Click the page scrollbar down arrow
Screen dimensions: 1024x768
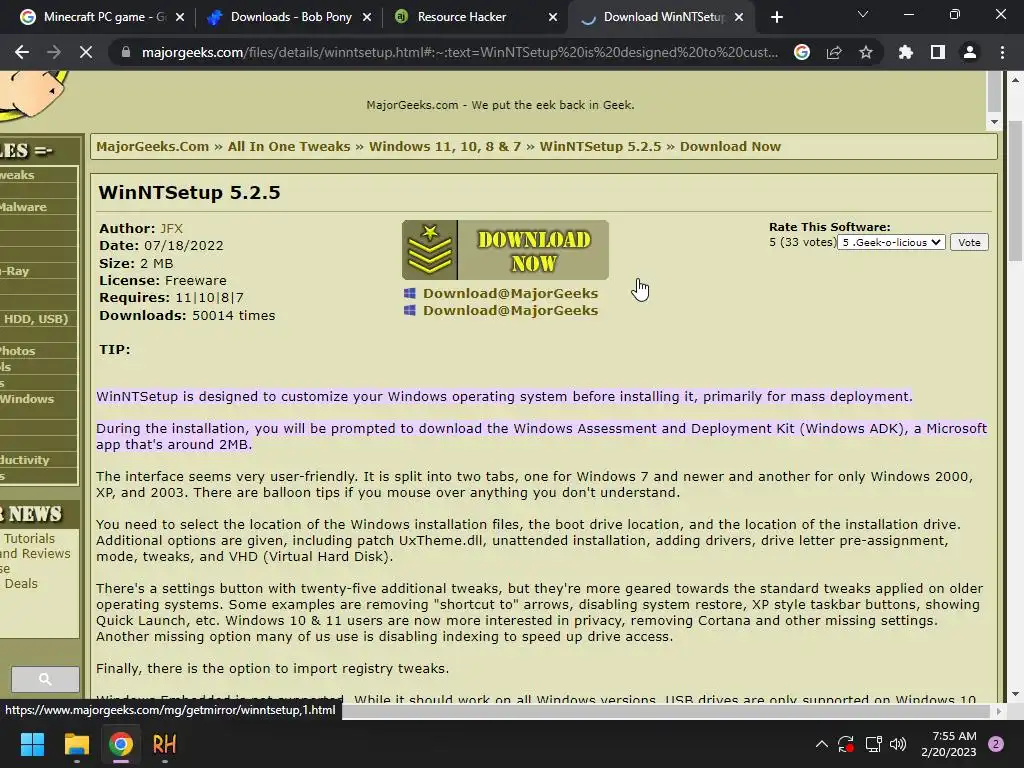point(1015,694)
